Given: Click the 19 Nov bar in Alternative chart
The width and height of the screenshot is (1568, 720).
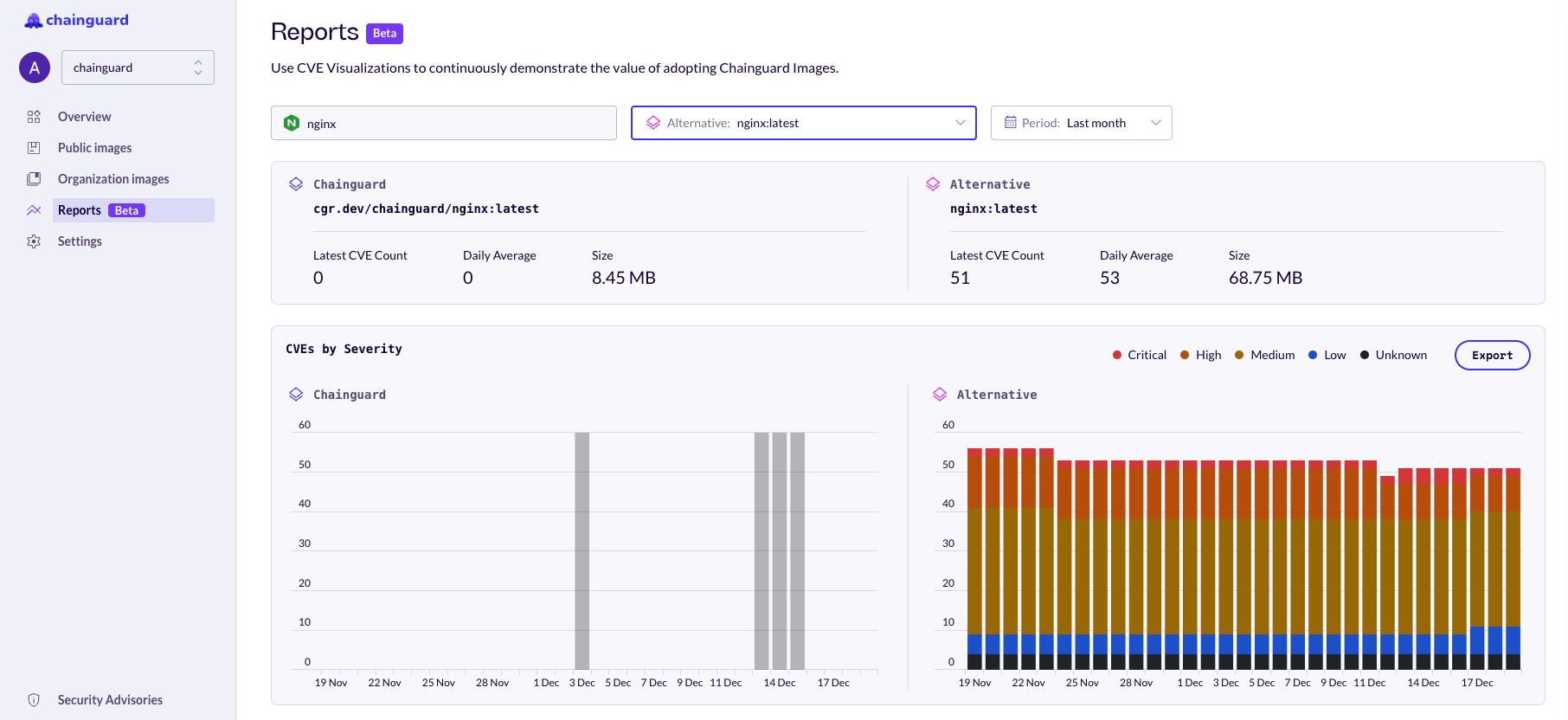Looking at the screenshot, I should pos(974,559).
